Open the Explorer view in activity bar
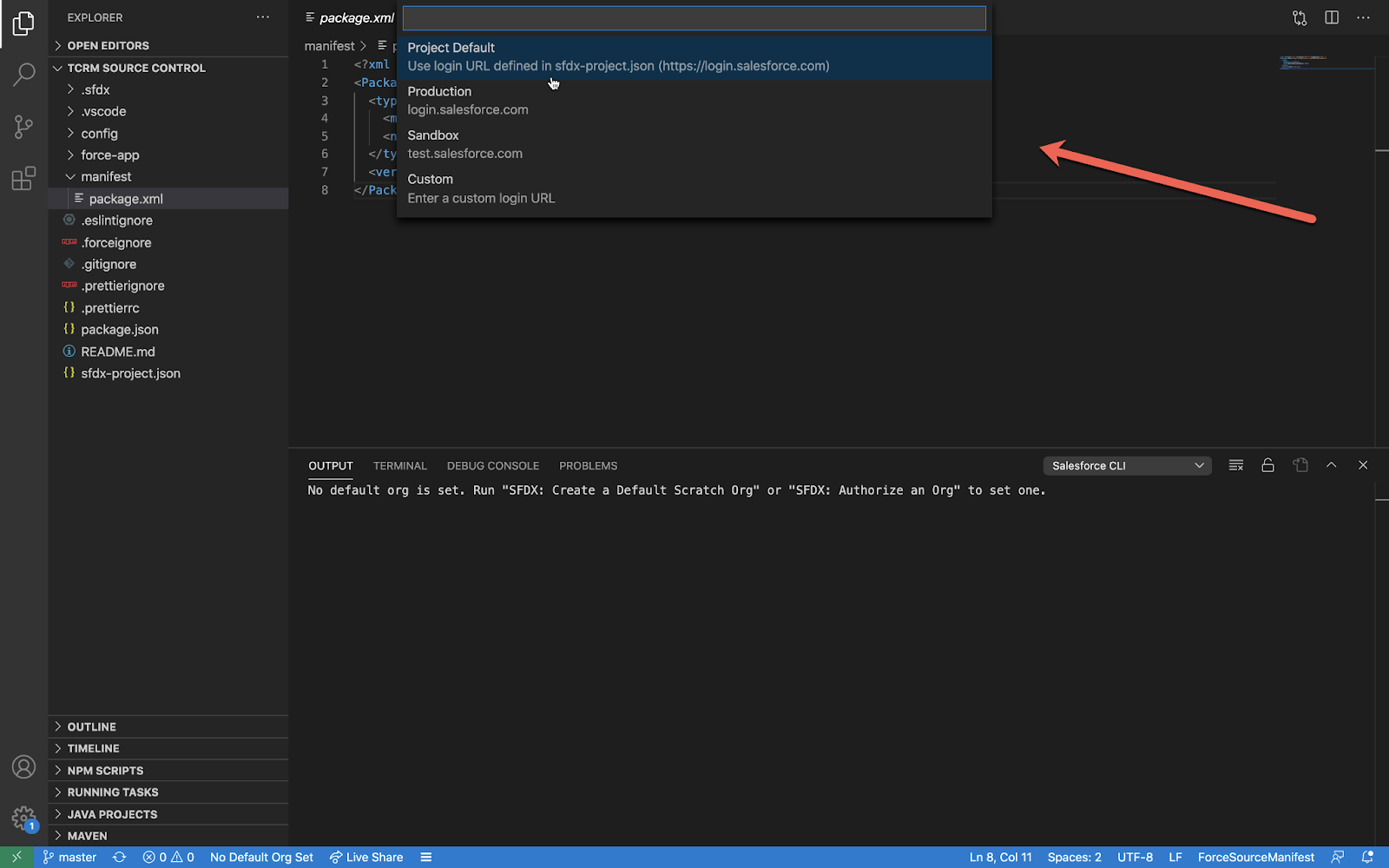 pyautogui.click(x=23, y=23)
